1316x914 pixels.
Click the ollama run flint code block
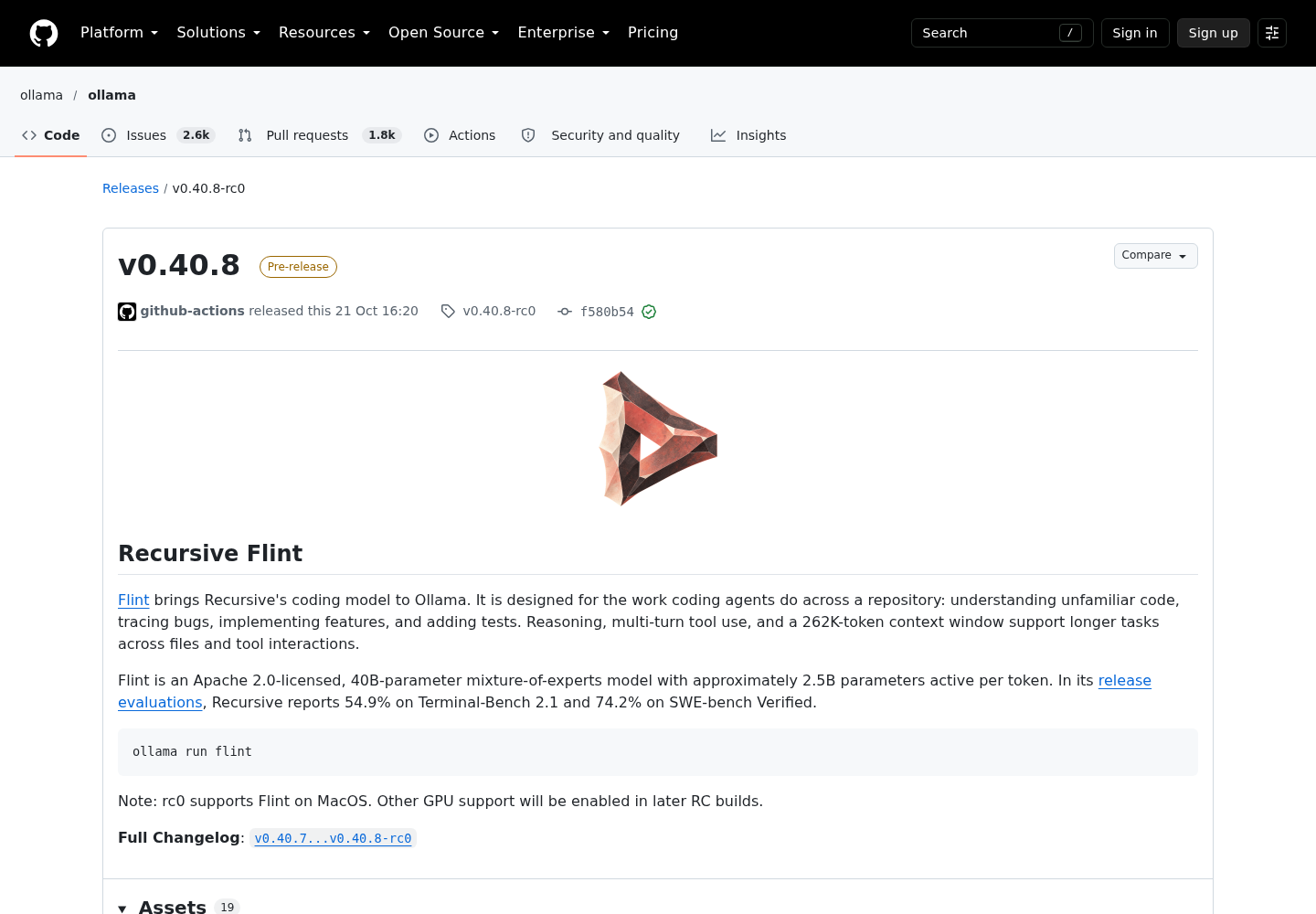[658, 752]
